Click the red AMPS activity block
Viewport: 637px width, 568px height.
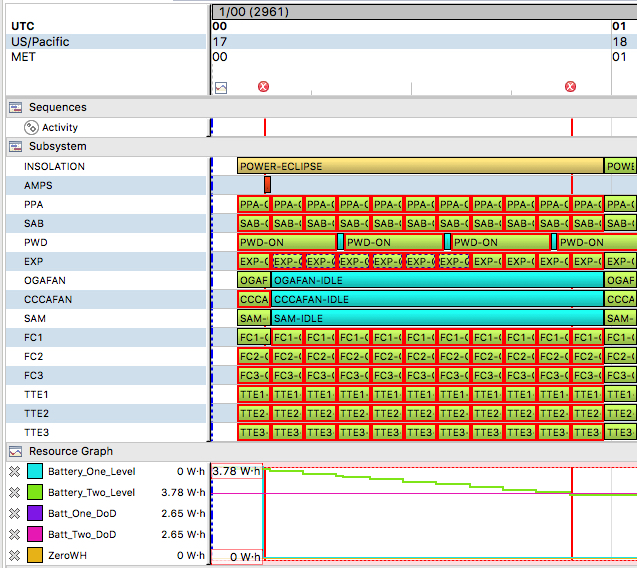(x=267, y=185)
